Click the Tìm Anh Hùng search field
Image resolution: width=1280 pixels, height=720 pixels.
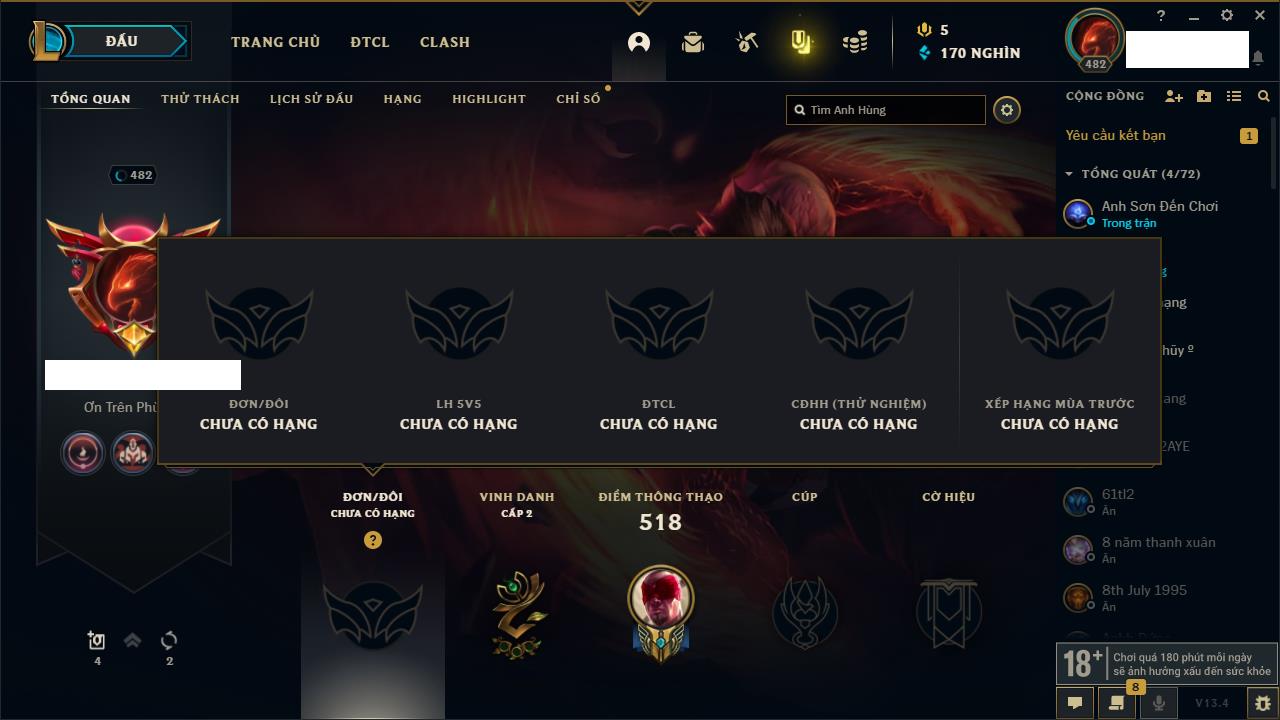tap(886, 110)
